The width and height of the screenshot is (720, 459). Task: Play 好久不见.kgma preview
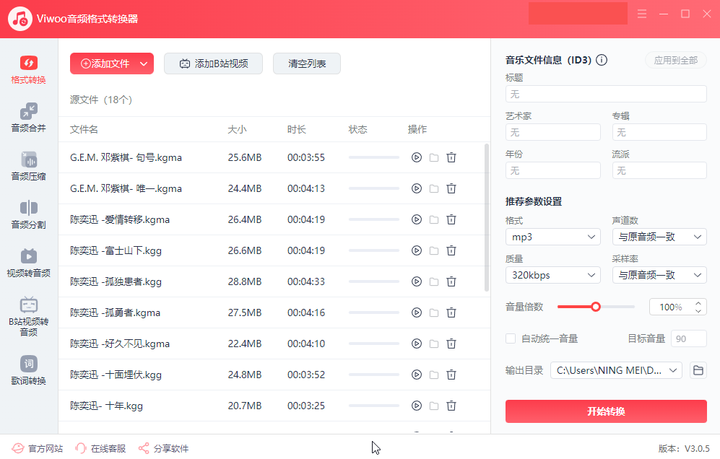pos(416,343)
